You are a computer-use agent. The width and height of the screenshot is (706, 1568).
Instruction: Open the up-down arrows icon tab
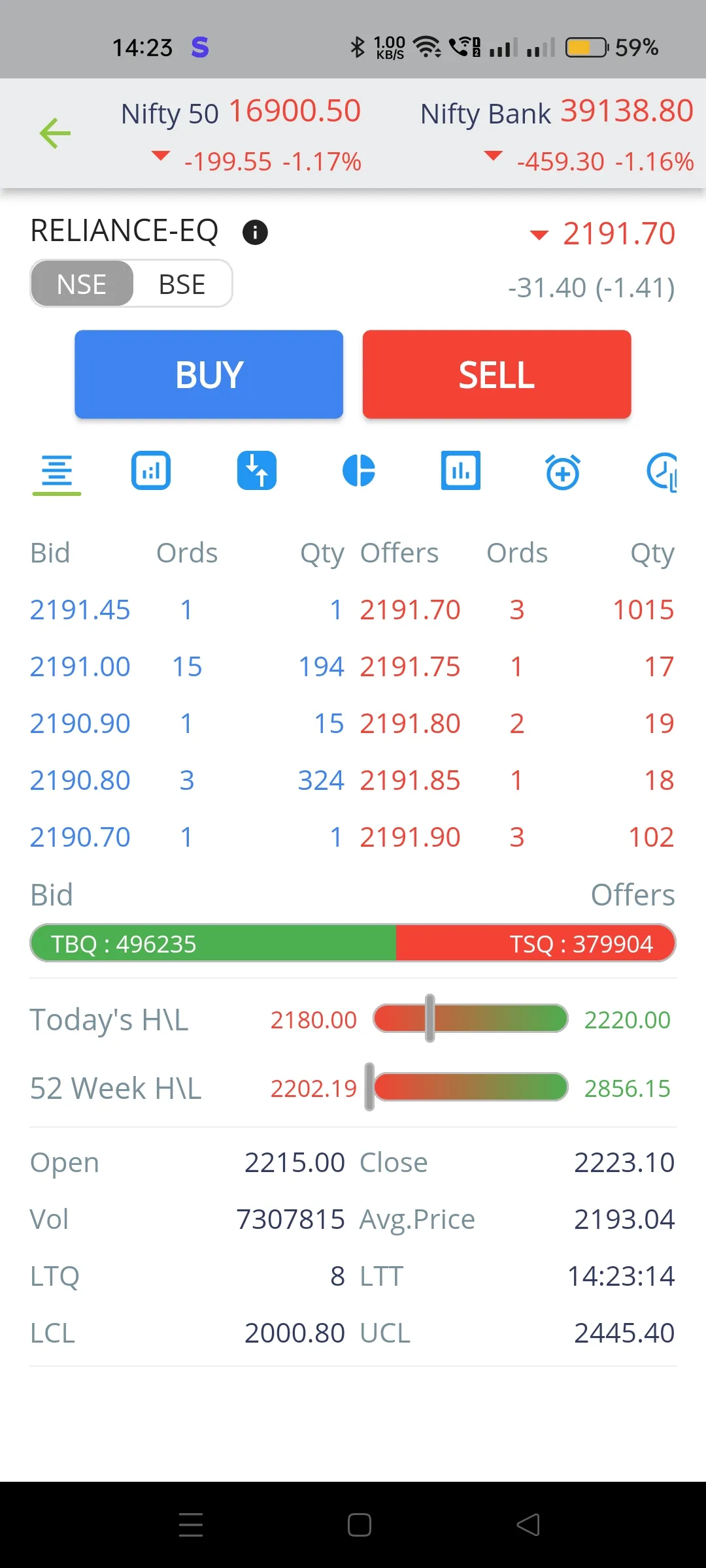point(257,470)
